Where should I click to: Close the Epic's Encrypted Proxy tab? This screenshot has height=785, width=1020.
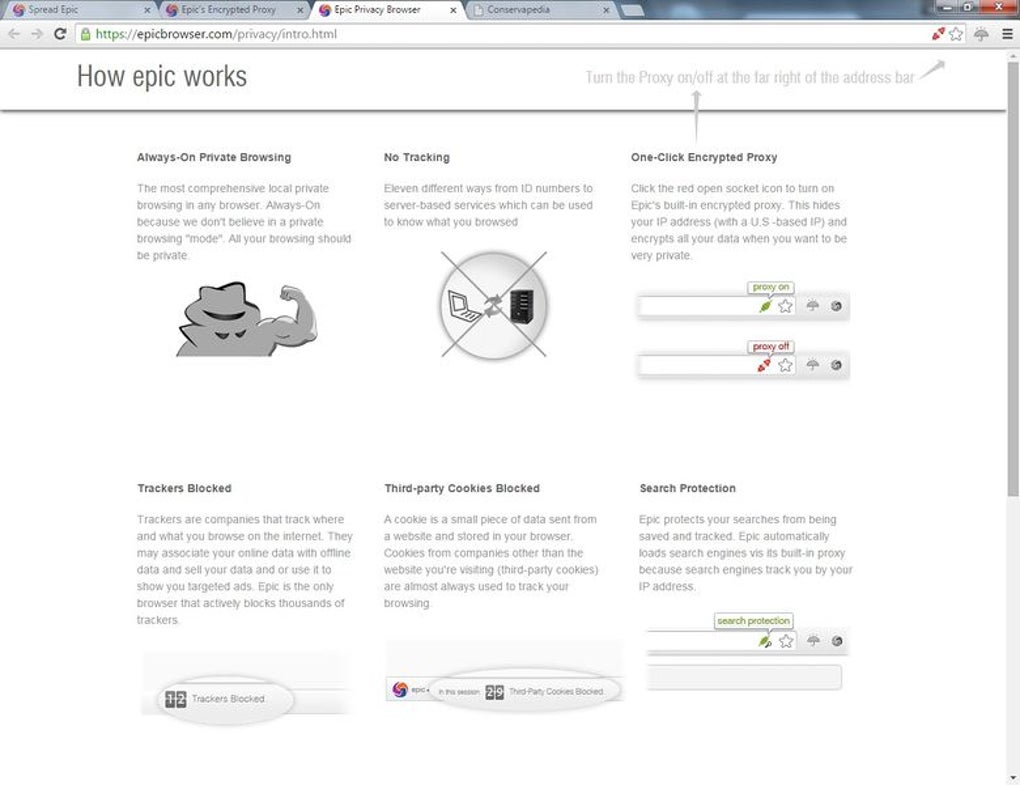click(300, 10)
